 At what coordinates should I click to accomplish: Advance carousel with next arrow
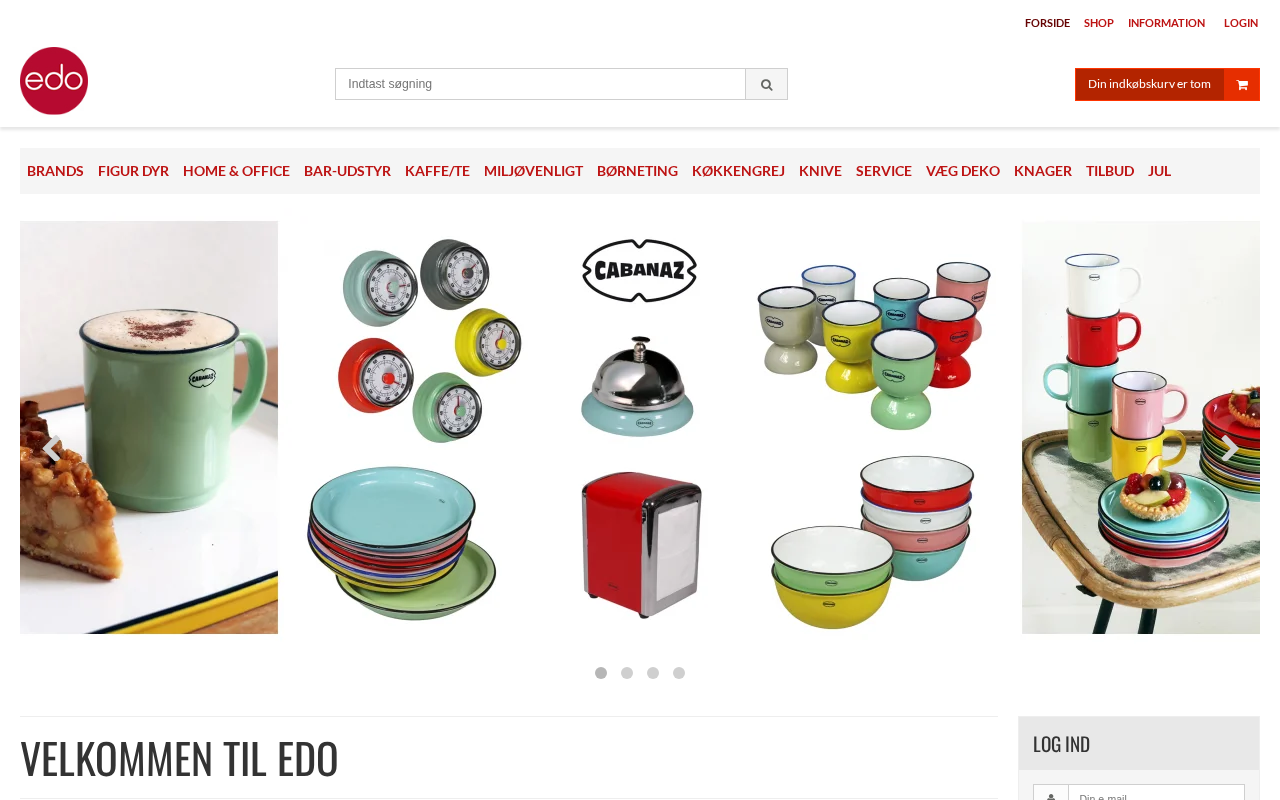pyautogui.click(x=1229, y=448)
